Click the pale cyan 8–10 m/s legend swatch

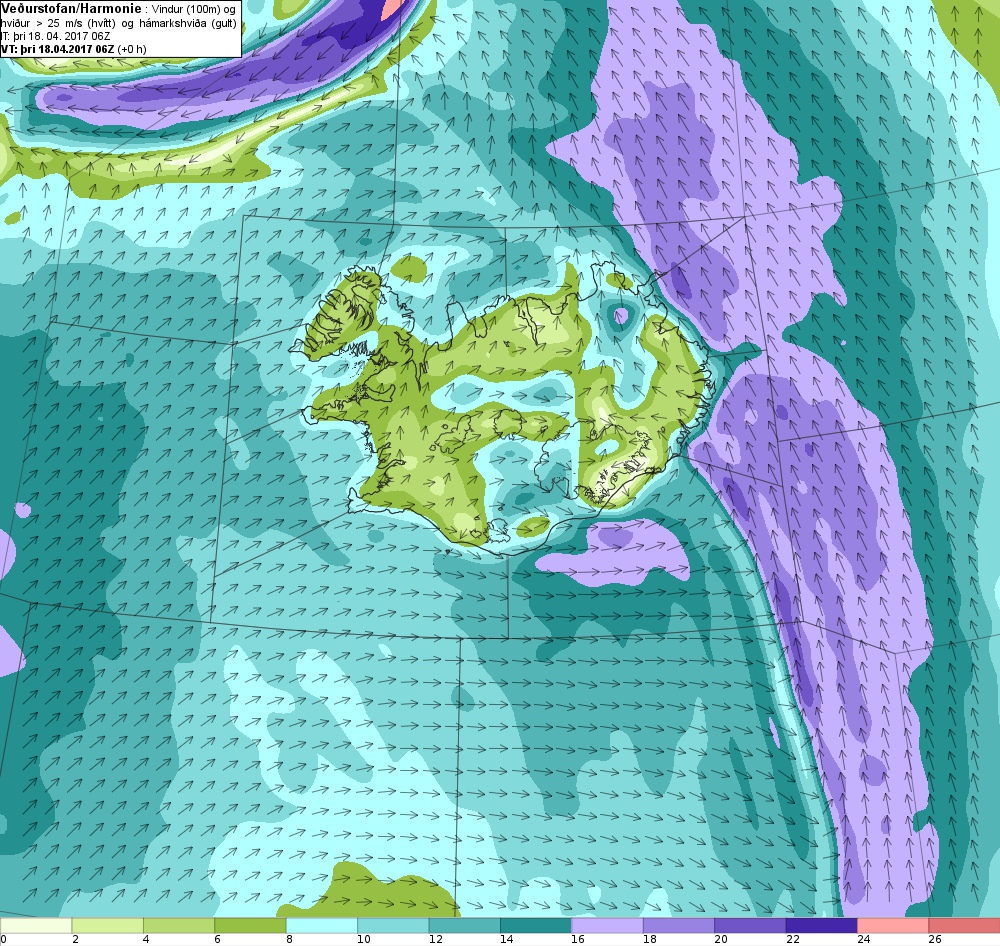click(x=321, y=926)
